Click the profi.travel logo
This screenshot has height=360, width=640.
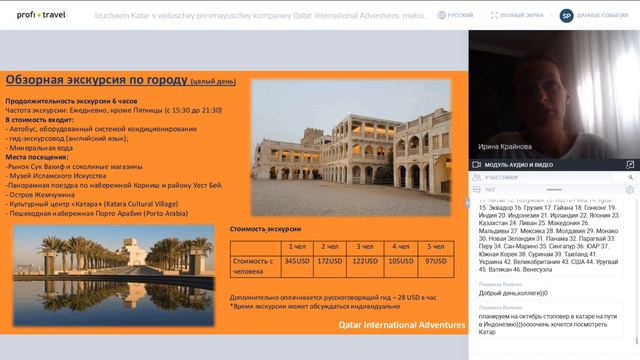point(41,15)
